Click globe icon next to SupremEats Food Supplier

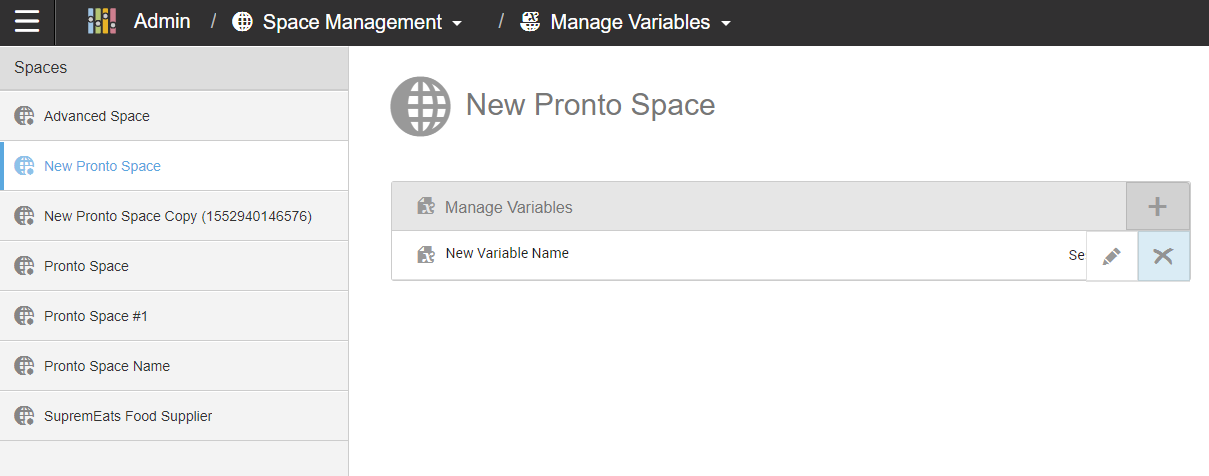(24, 416)
